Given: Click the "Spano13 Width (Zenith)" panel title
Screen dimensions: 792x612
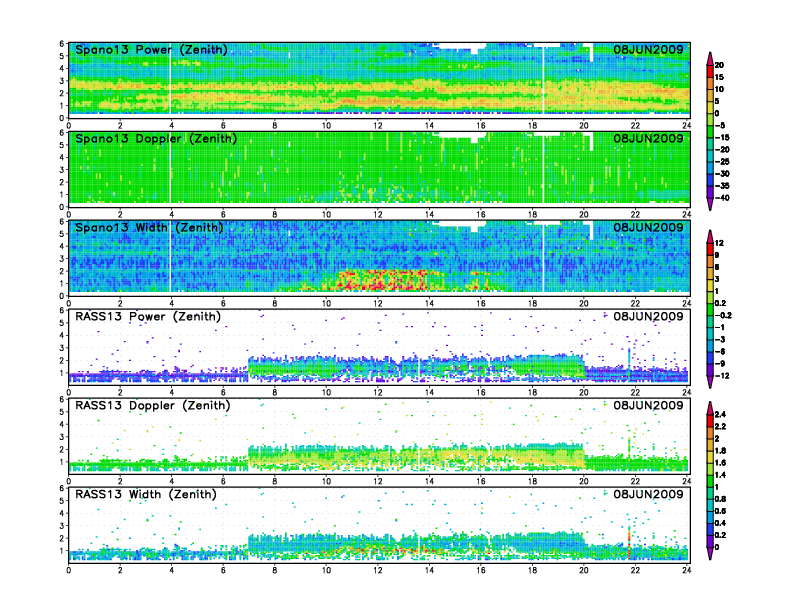Looking at the screenshot, I should click(149, 227).
